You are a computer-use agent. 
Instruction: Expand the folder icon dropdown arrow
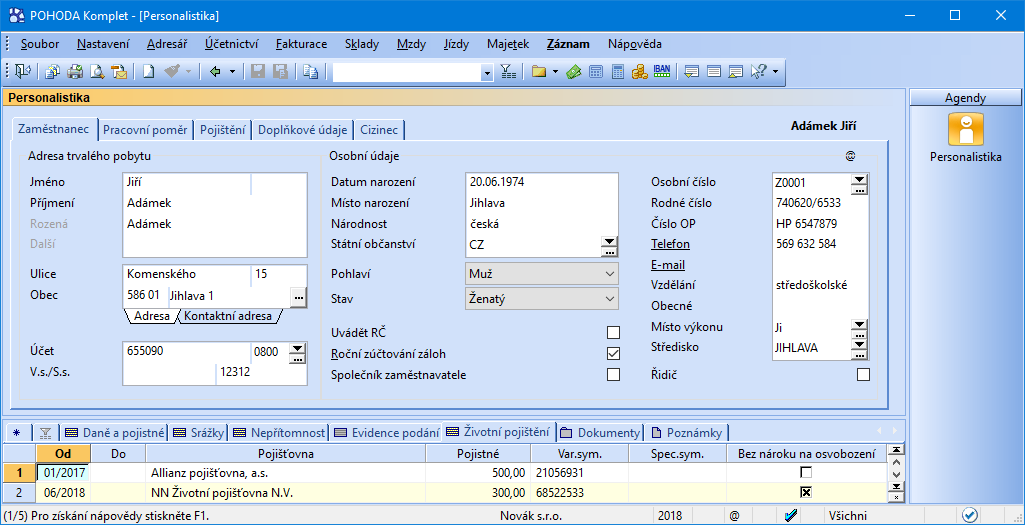point(555,72)
